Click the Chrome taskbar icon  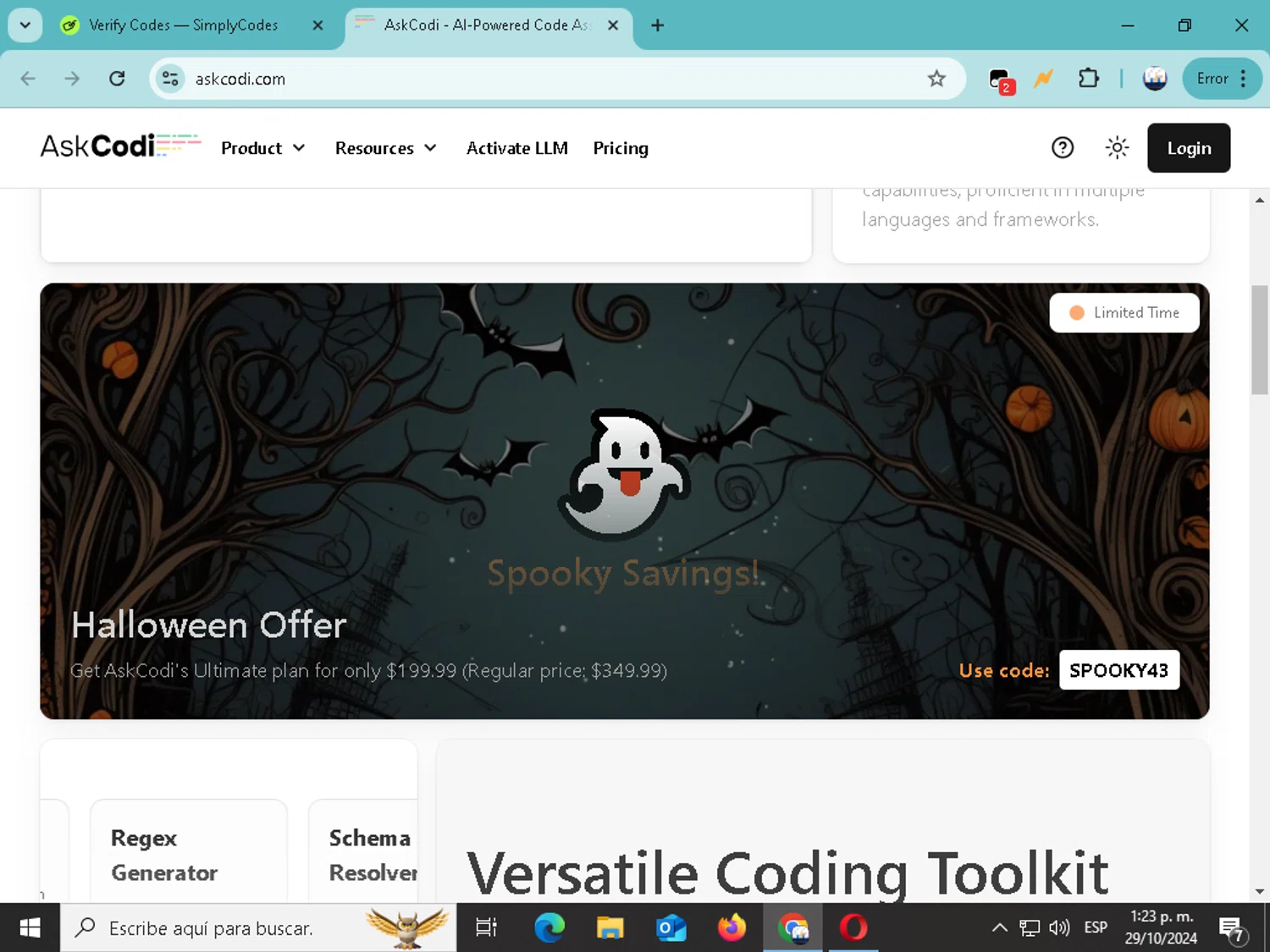(793, 928)
